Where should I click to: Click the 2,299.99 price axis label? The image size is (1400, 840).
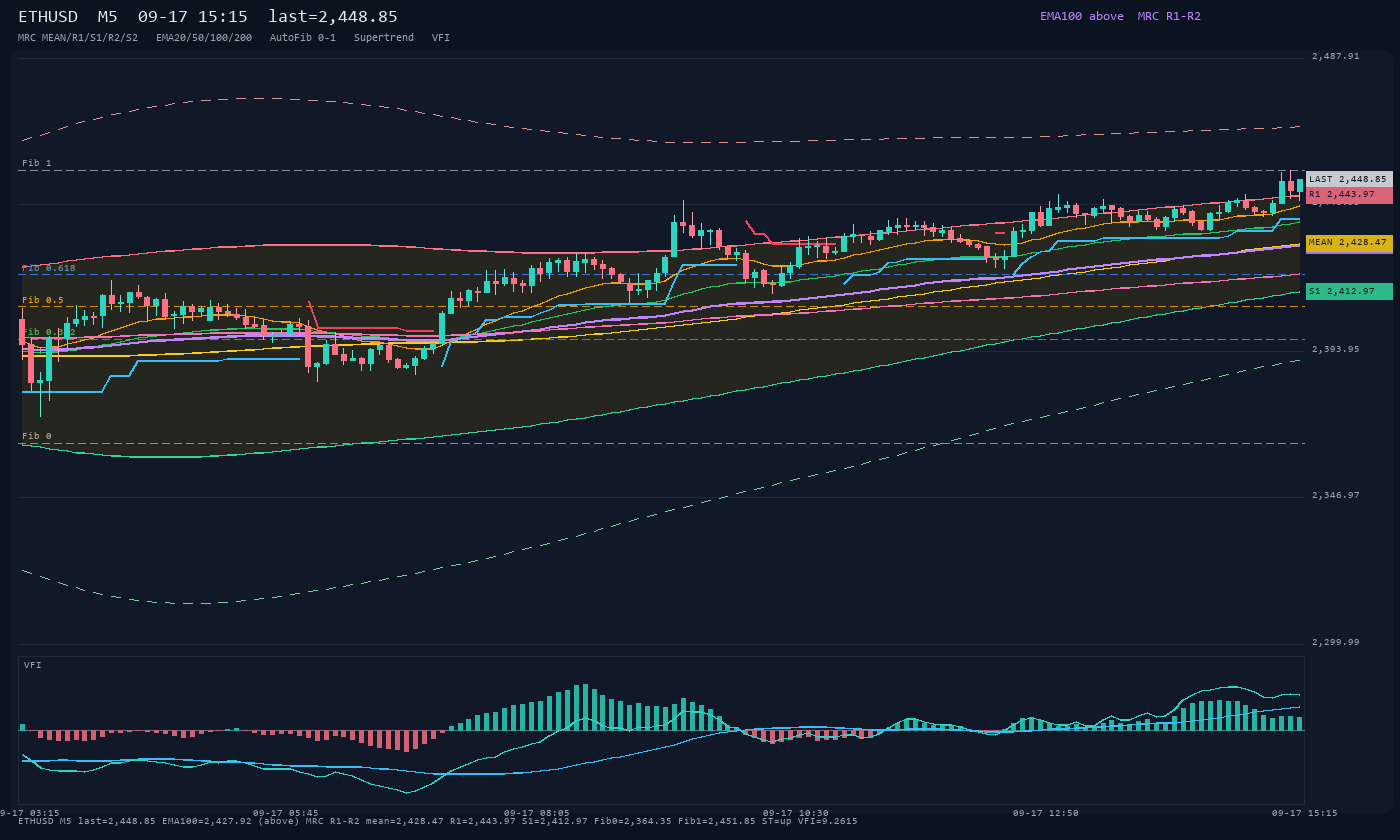click(x=1336, y=642)
